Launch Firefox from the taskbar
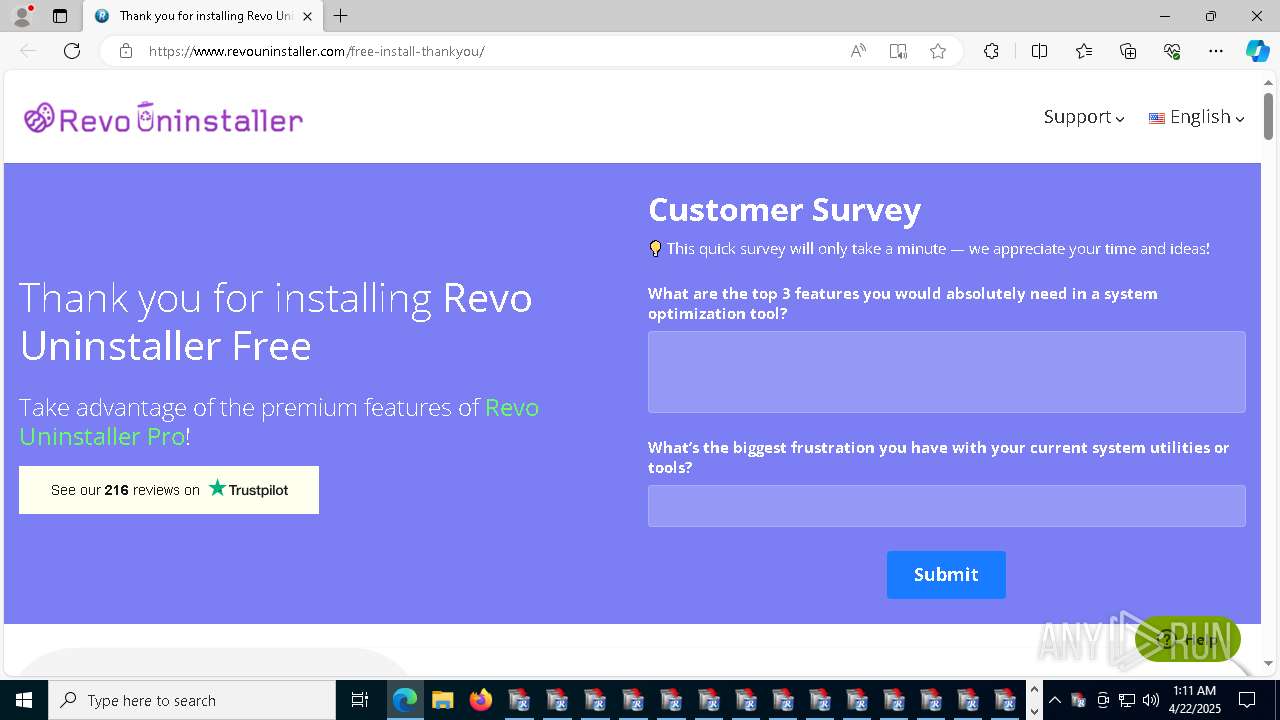 tap(481, 700)
